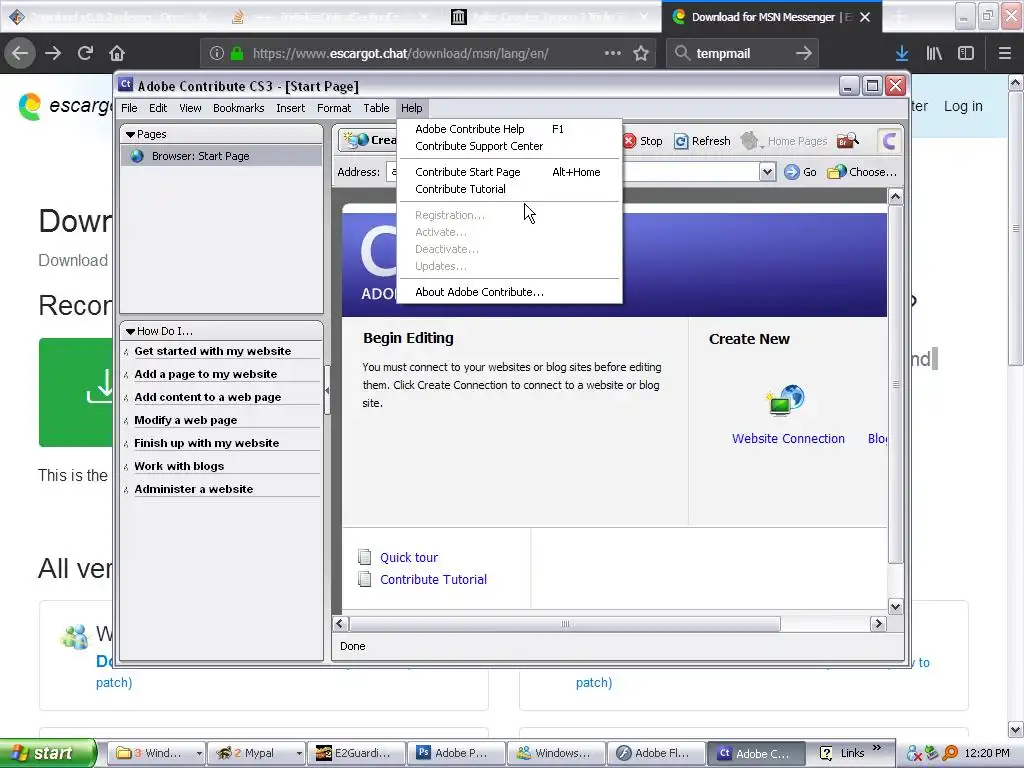Expand the taskbar Links chevron
Image resolution: width=1024 pixels, height=768 pixels.
[876, 748]
